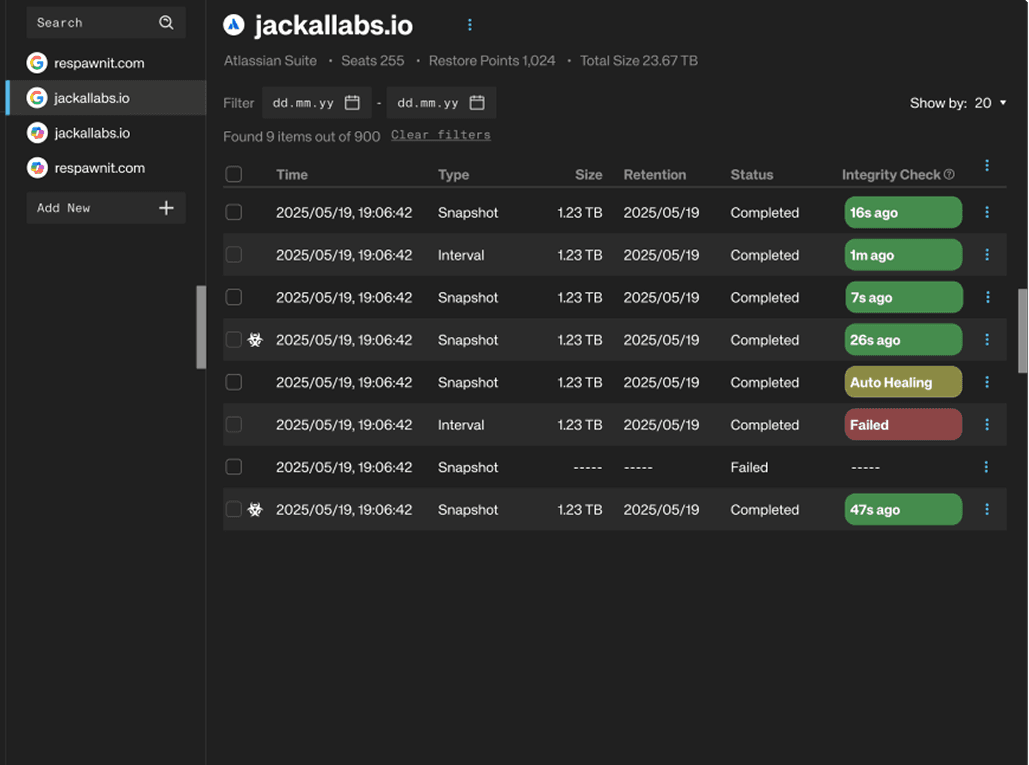Check the box for the Auto Healing snapshot

[x=234, y=382]
